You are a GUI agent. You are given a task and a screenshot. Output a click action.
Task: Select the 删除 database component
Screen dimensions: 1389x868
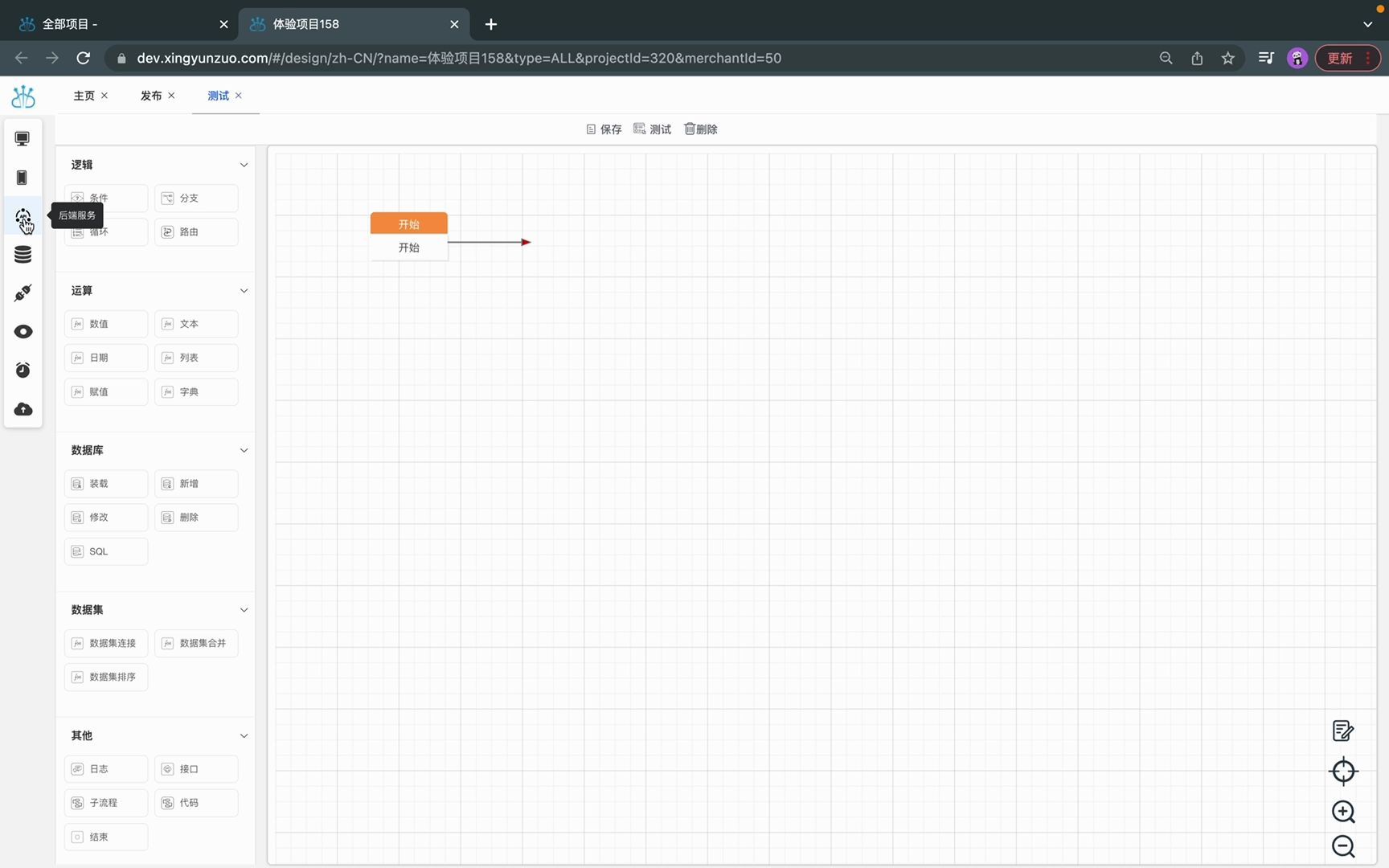[196, 518]
